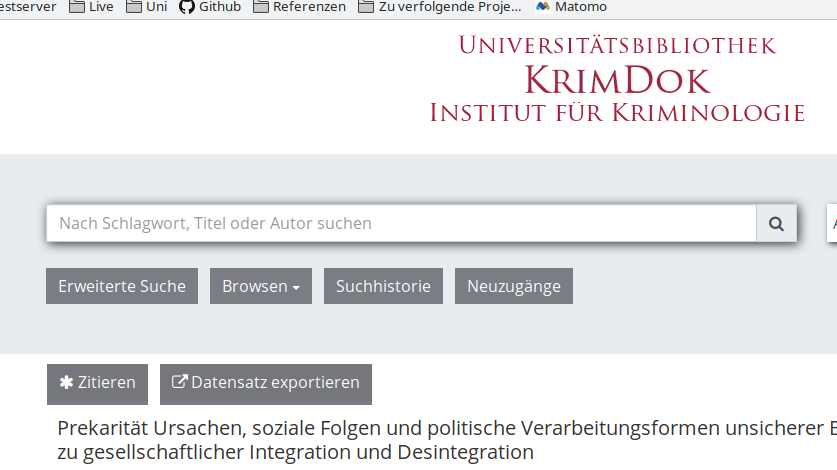Click the magnifying glass search button
This screenshot has height=470, width=837.
tap(776, 223)
